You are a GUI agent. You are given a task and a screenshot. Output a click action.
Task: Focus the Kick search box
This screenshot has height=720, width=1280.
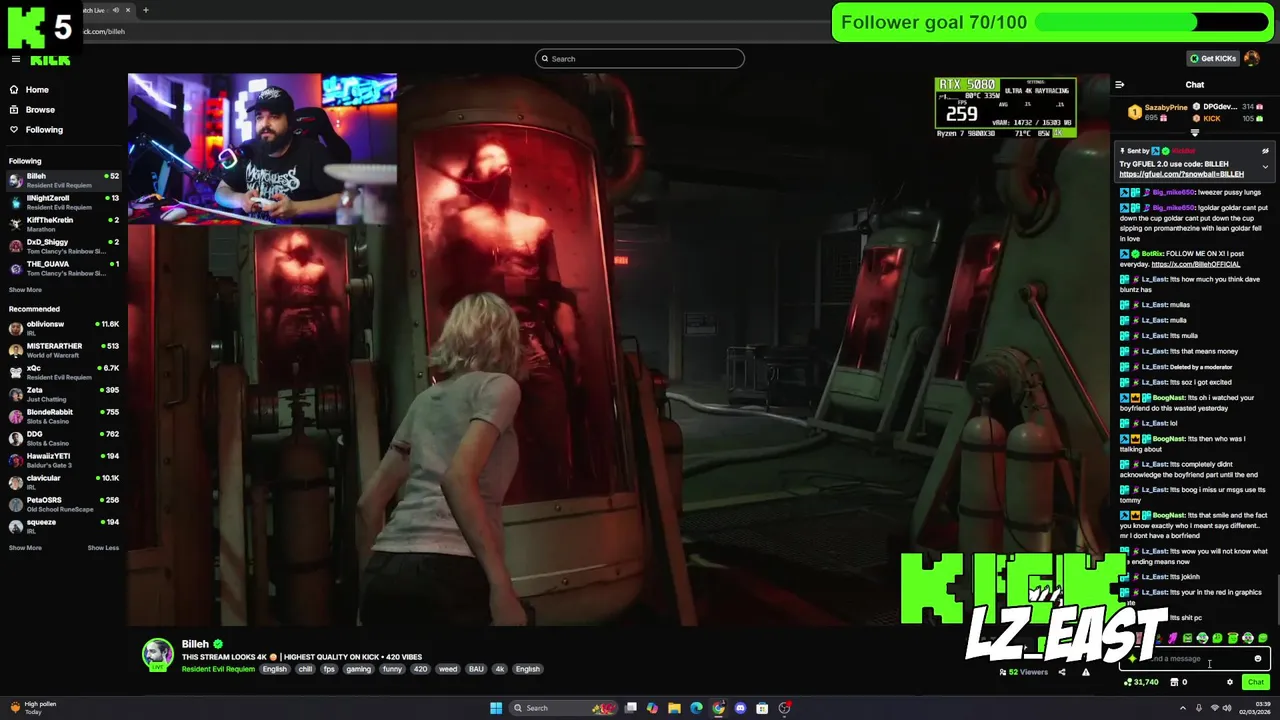(640, 59)
